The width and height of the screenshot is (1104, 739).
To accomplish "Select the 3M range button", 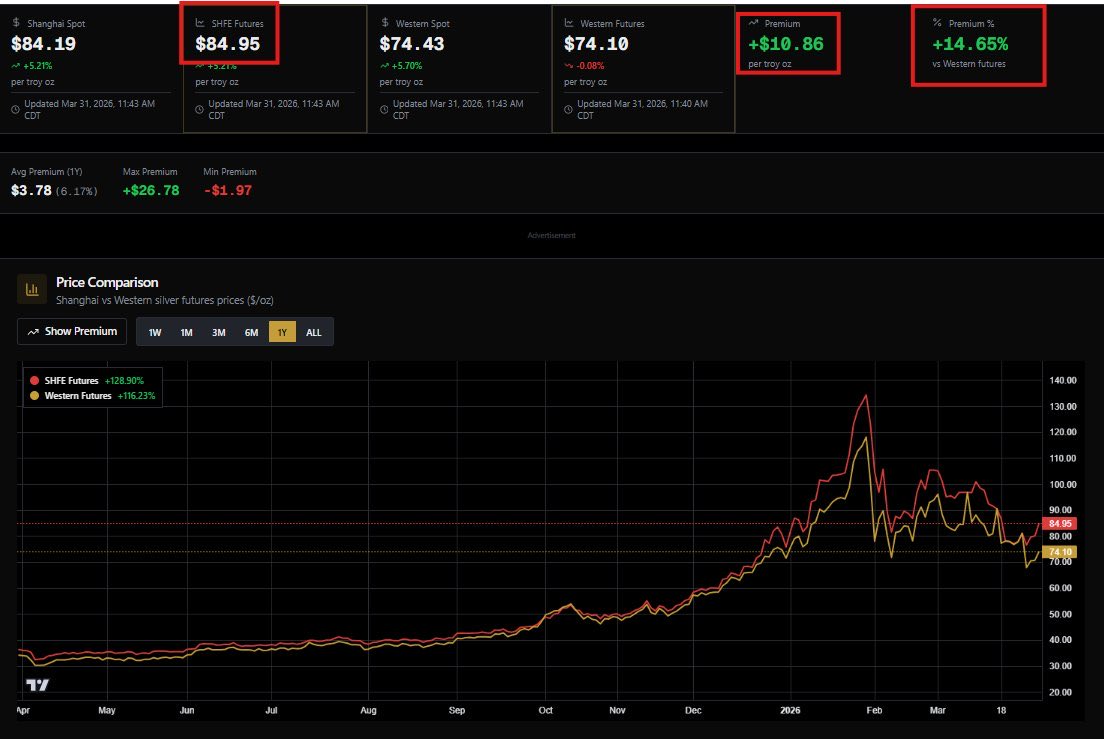I will click(x=218, y=332).
